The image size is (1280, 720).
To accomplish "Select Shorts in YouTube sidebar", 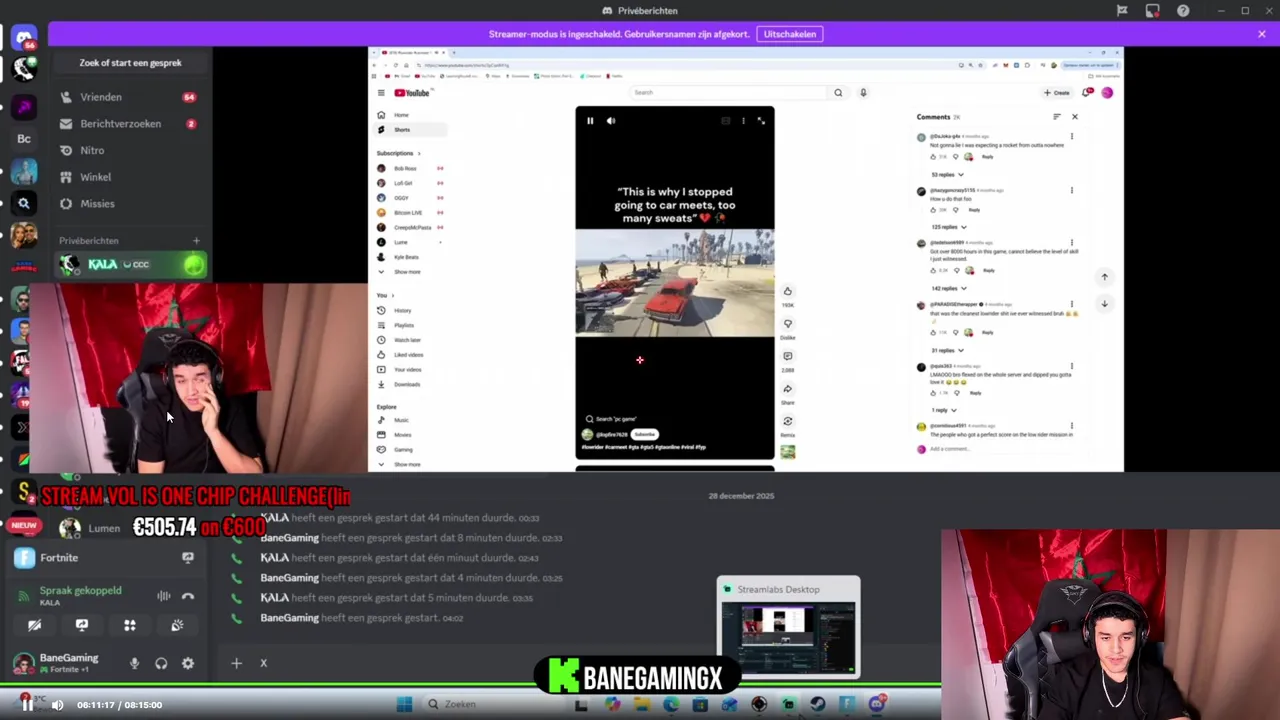I will click(410, 130).
